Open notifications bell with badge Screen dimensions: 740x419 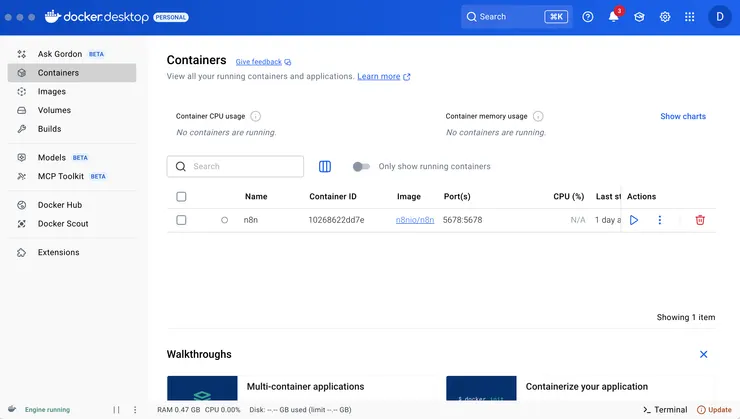pos(614,16)
